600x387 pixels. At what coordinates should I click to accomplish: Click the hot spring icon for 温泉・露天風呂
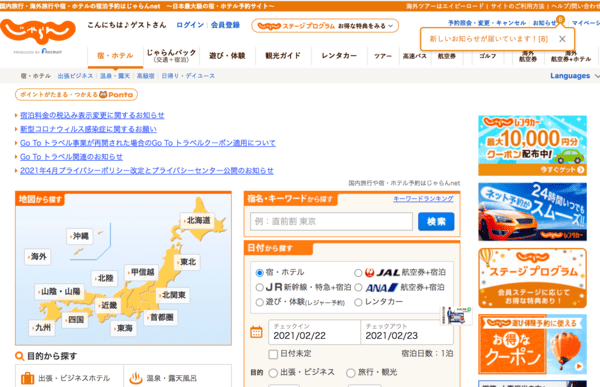136,378
